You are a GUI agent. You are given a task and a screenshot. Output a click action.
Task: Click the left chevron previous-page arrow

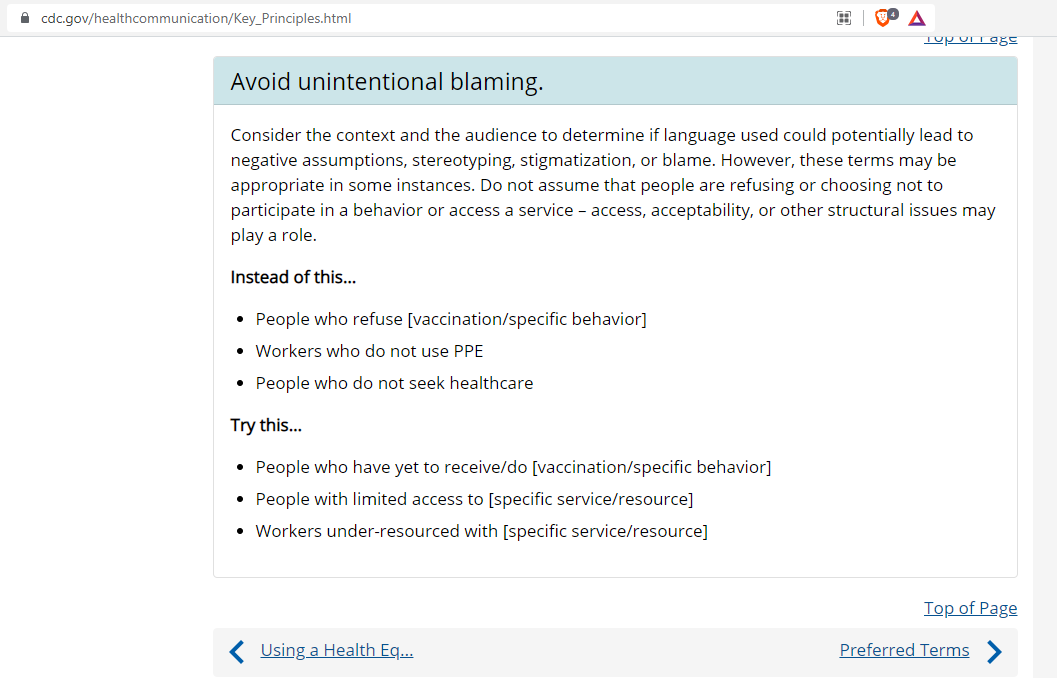pyautogui.click(x=237, y=652)
